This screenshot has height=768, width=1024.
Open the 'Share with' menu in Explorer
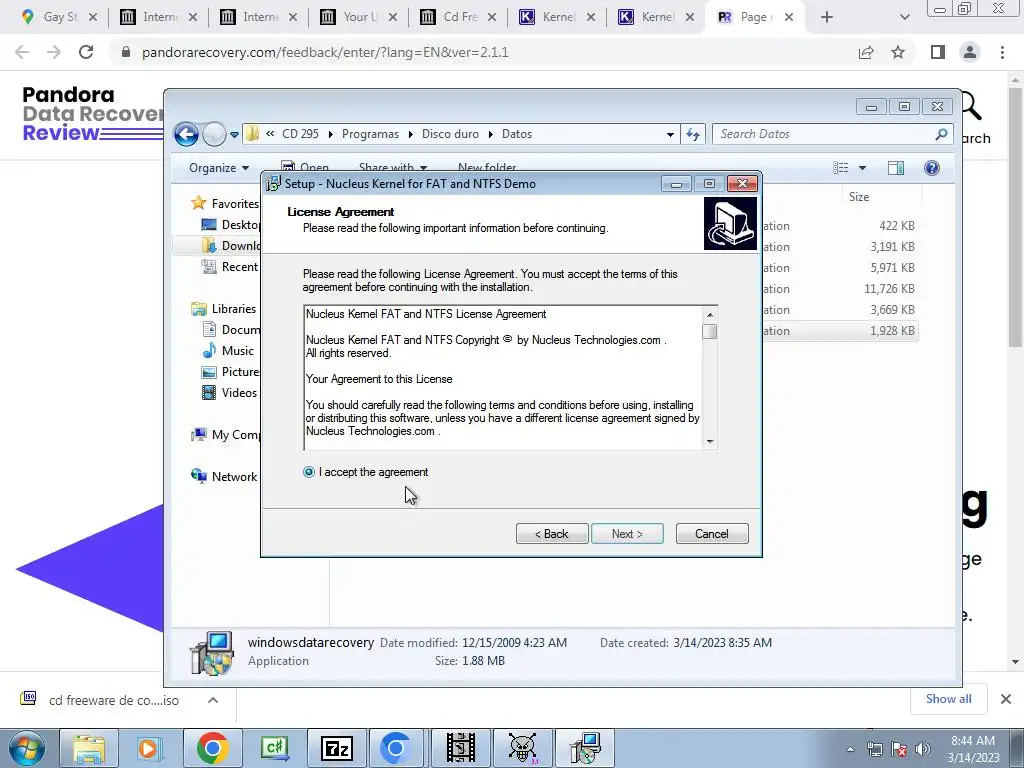tap(392, 168)
